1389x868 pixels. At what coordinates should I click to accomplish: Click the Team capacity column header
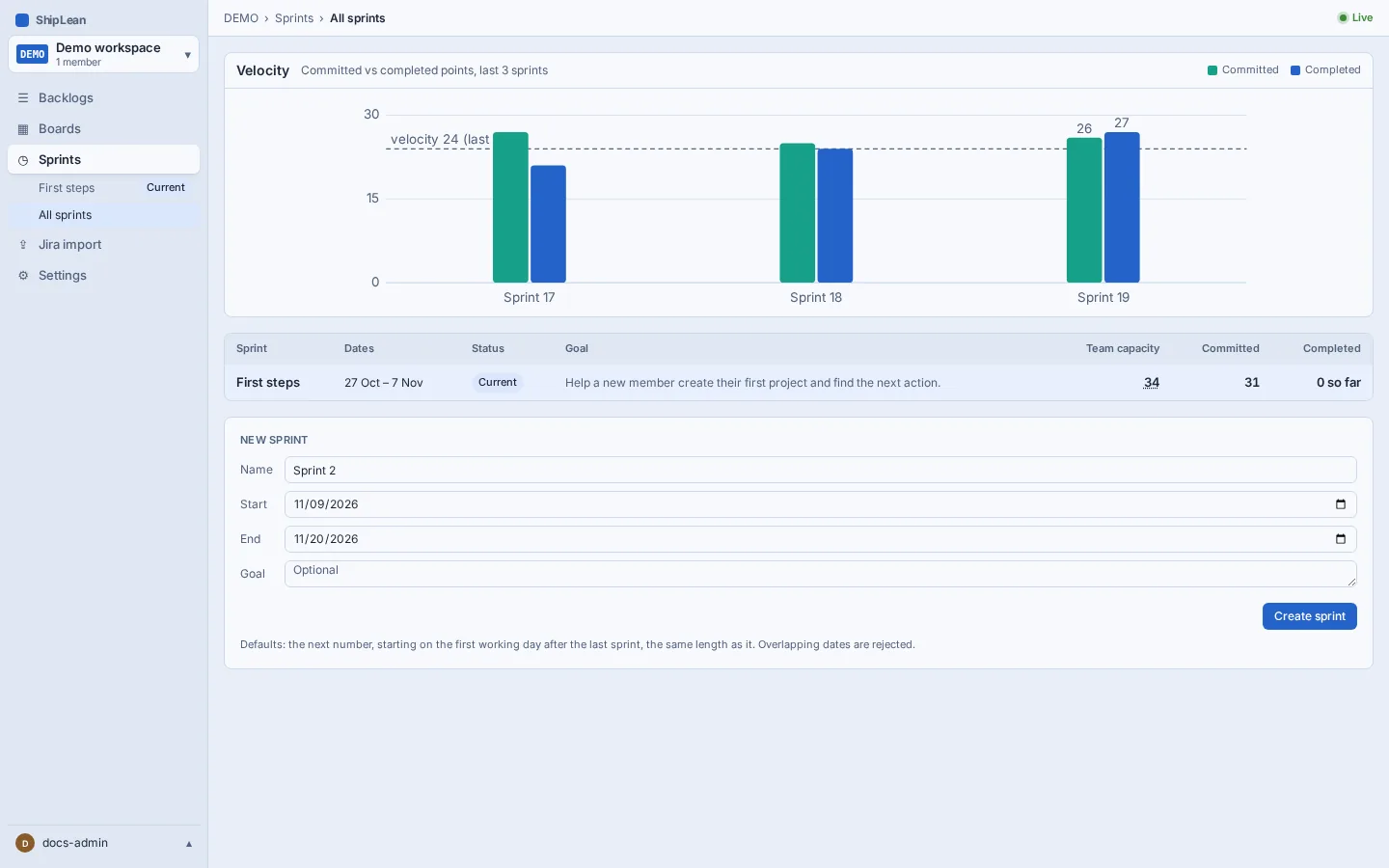pyautogui.click(x=1123, y=349)
